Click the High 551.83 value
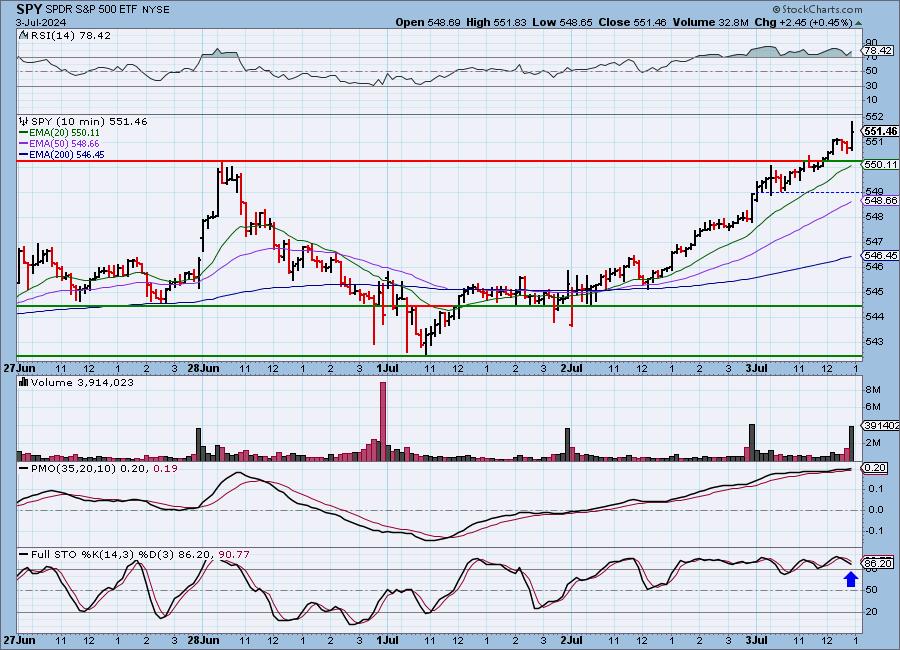Screen dimensions: 900x650 pos(496,22)
